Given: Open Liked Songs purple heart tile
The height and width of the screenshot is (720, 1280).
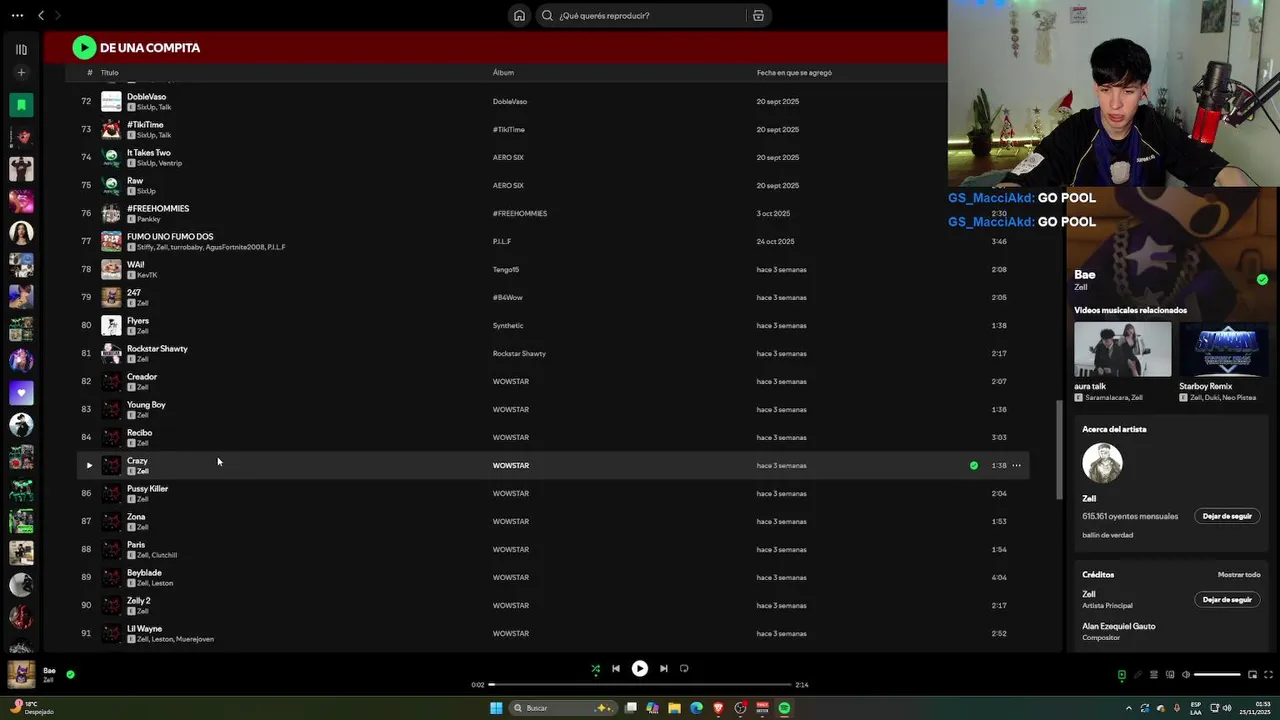Looking at the screenshot, I should point(21,393).
